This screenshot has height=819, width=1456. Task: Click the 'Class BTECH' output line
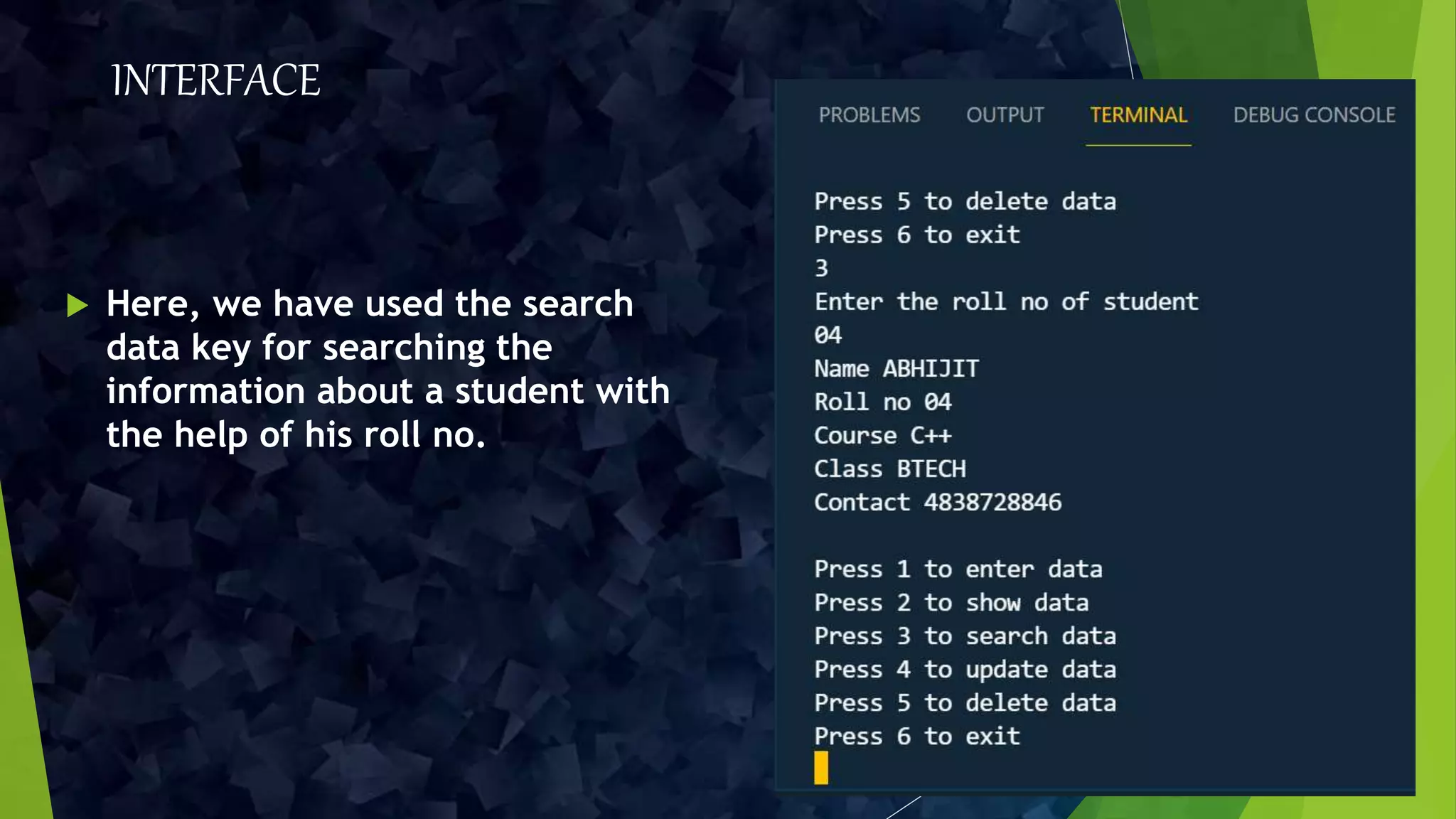pos(890,469)
